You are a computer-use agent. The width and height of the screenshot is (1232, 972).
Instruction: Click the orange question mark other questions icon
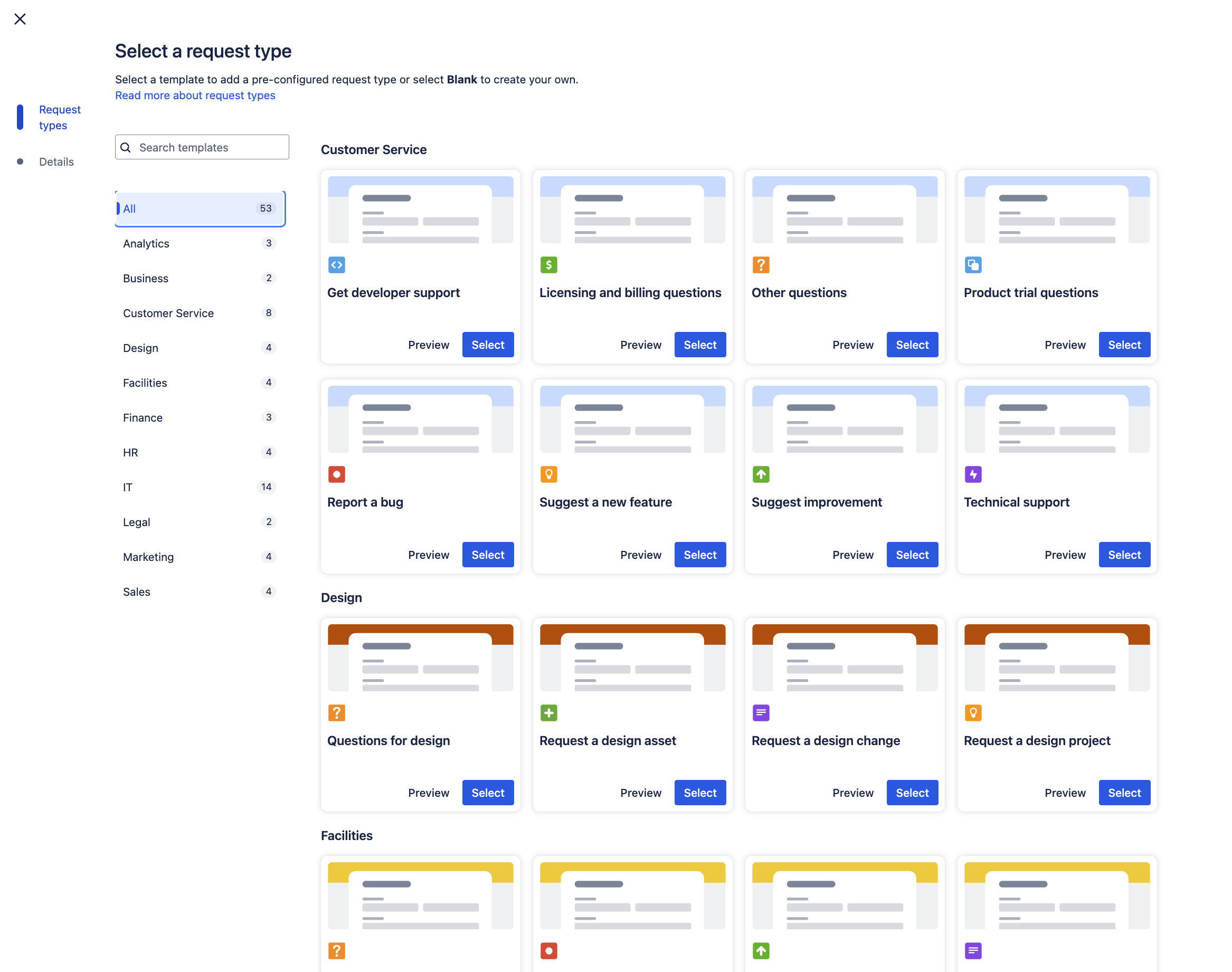point(761,265)
